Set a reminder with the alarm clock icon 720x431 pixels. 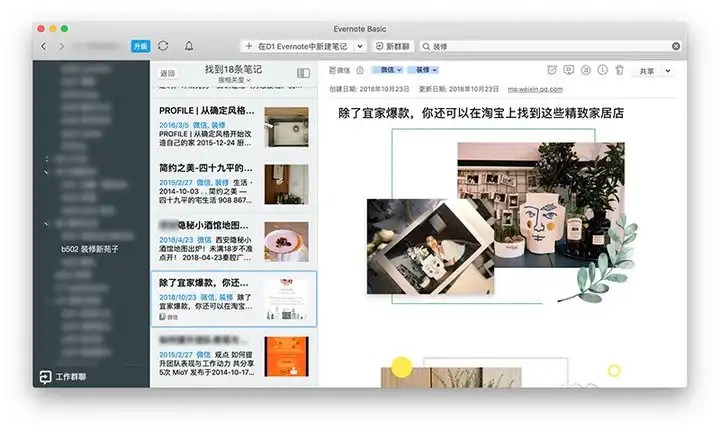pos(552,70)
